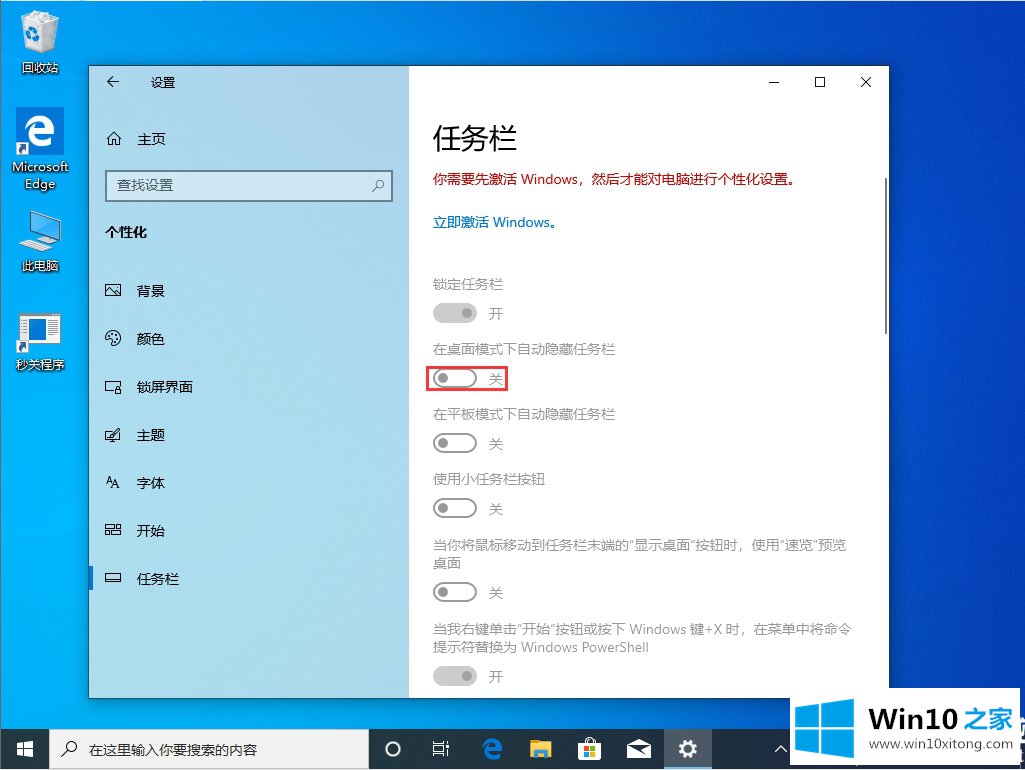Toggle the Windows PowerShell replacement switch

(455, 677)
